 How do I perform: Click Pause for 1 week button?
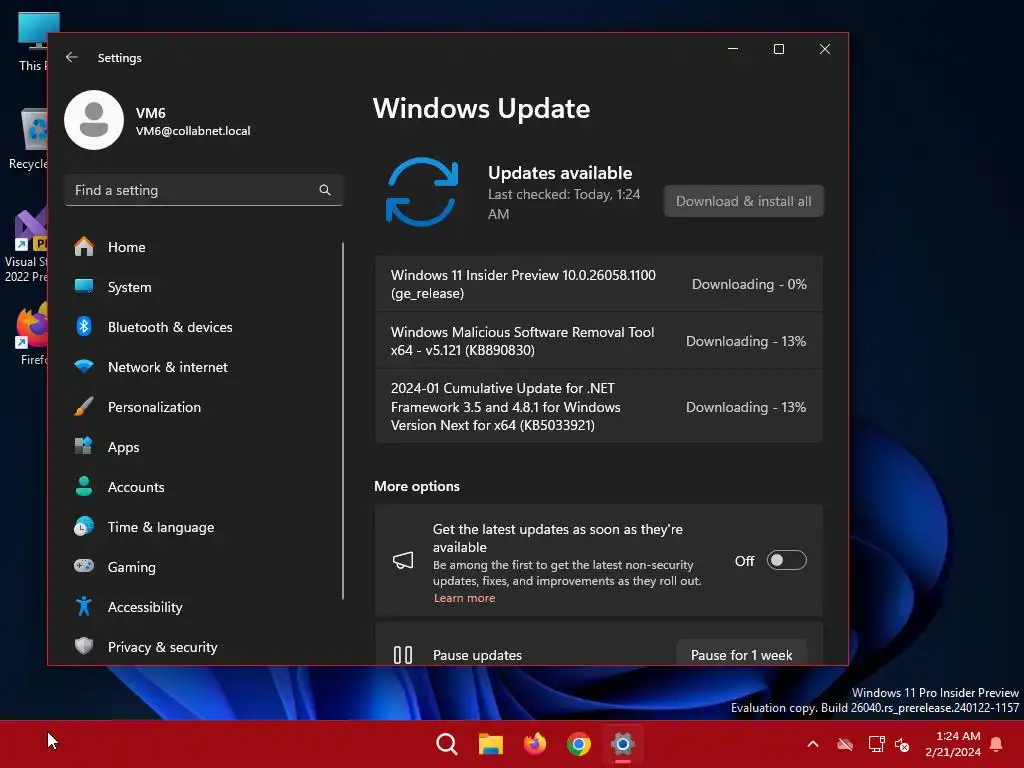pyautogui.click(x=741, y=654)
